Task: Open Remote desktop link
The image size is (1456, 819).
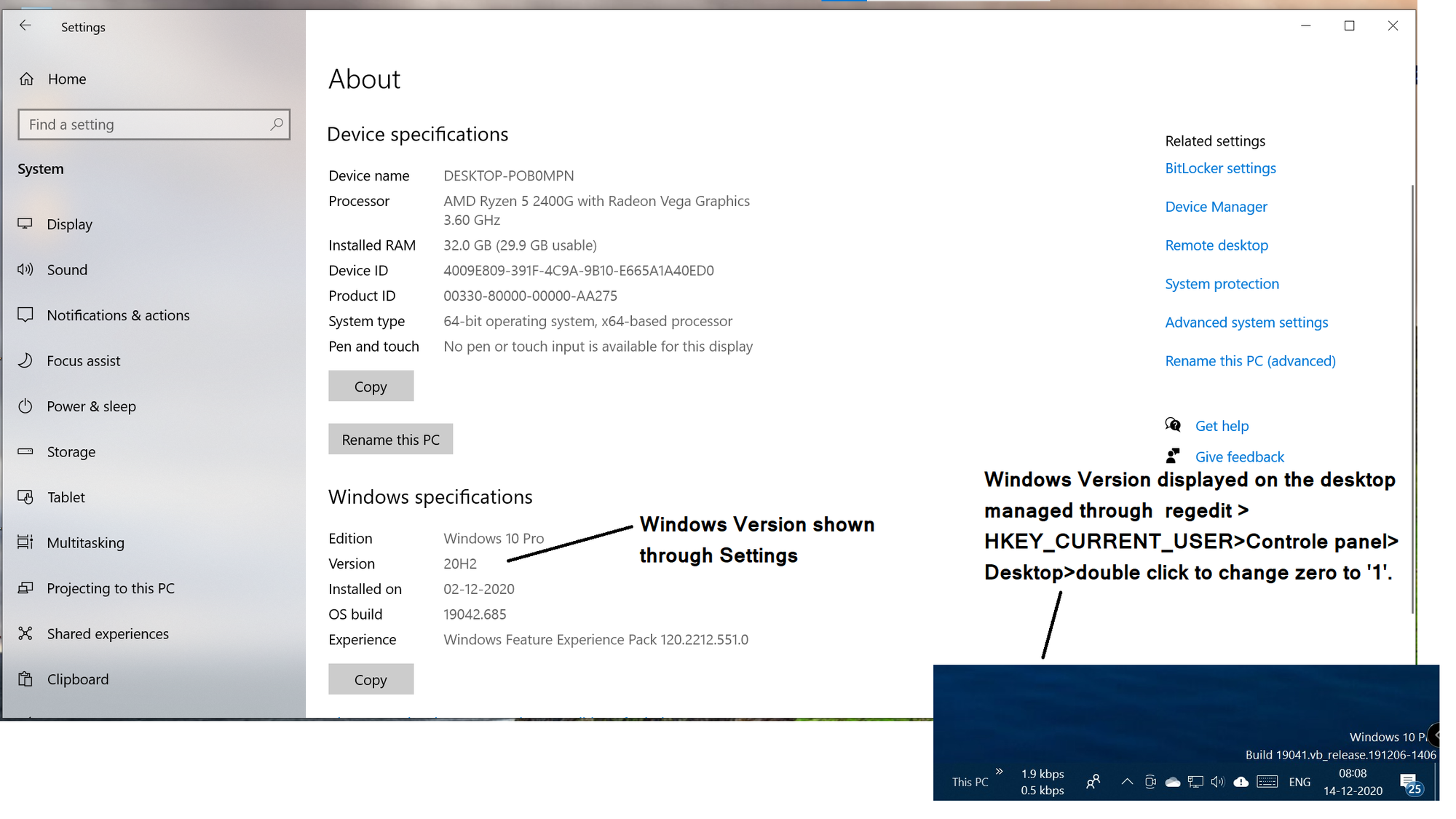Action: (x=1216, y=245)
